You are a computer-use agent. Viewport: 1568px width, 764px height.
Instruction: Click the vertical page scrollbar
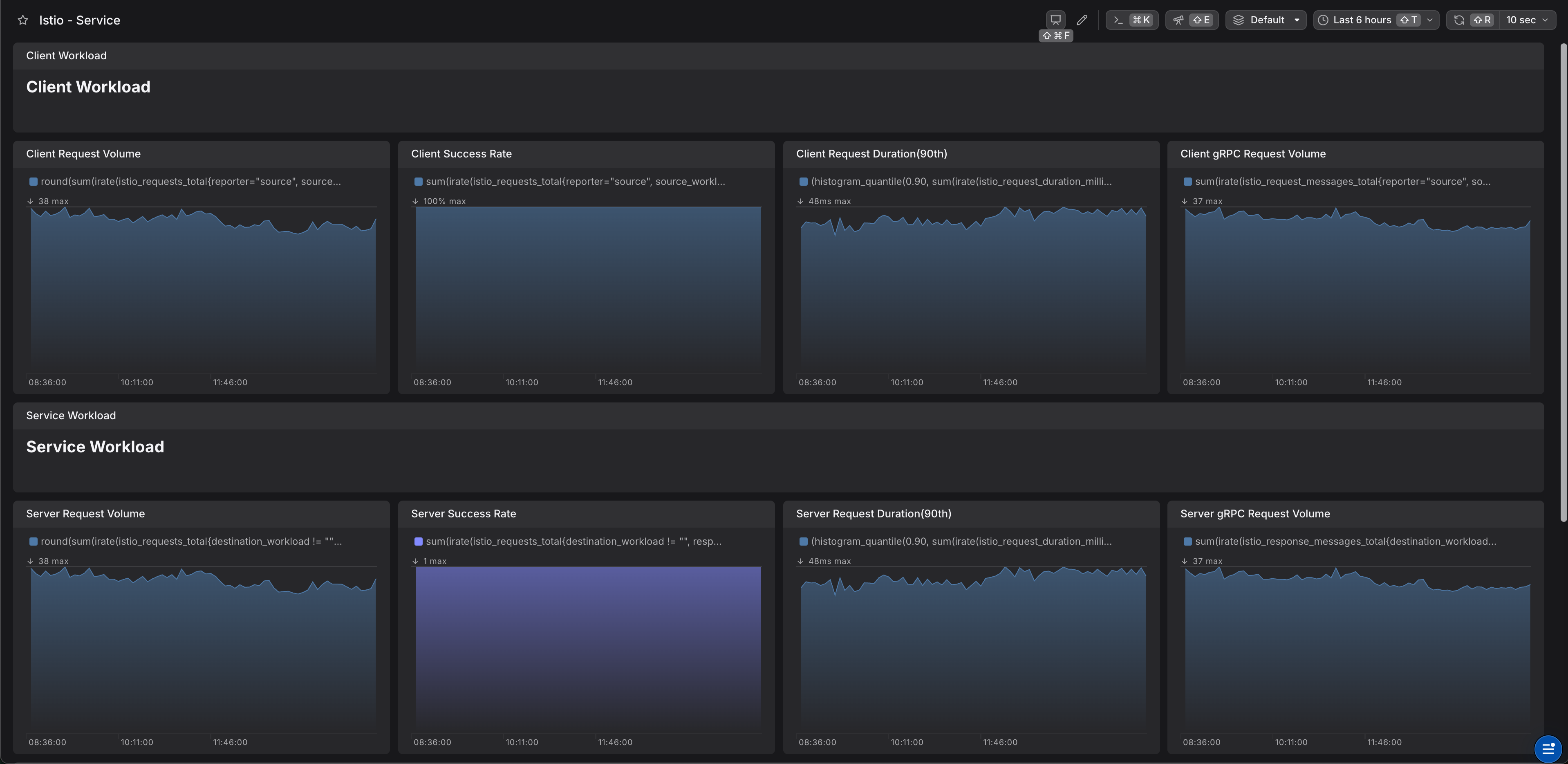click(x=1563, y=280)
